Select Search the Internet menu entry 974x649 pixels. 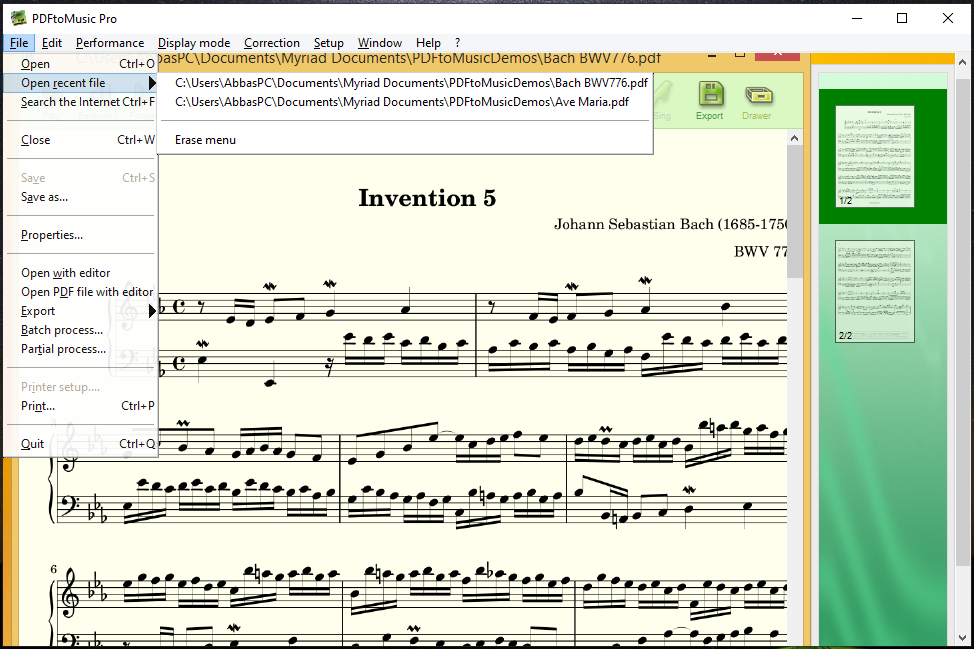point(81,102)
